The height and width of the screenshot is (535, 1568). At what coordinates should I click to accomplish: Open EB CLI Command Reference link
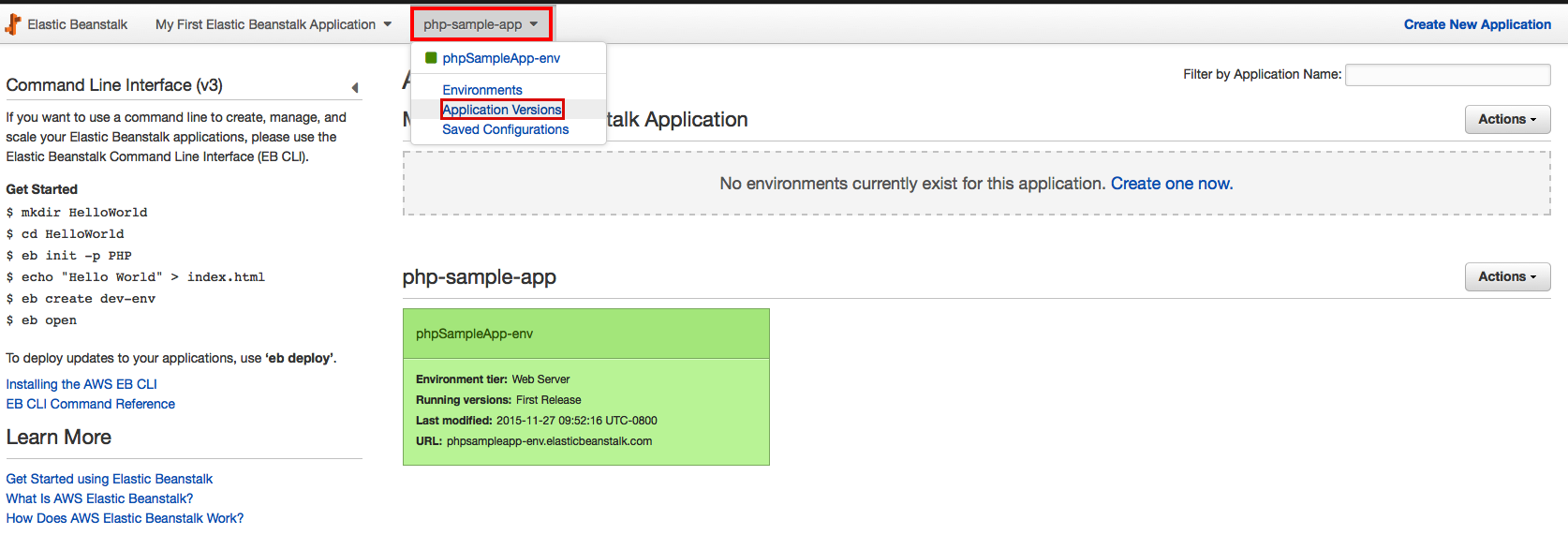point(91,404)
